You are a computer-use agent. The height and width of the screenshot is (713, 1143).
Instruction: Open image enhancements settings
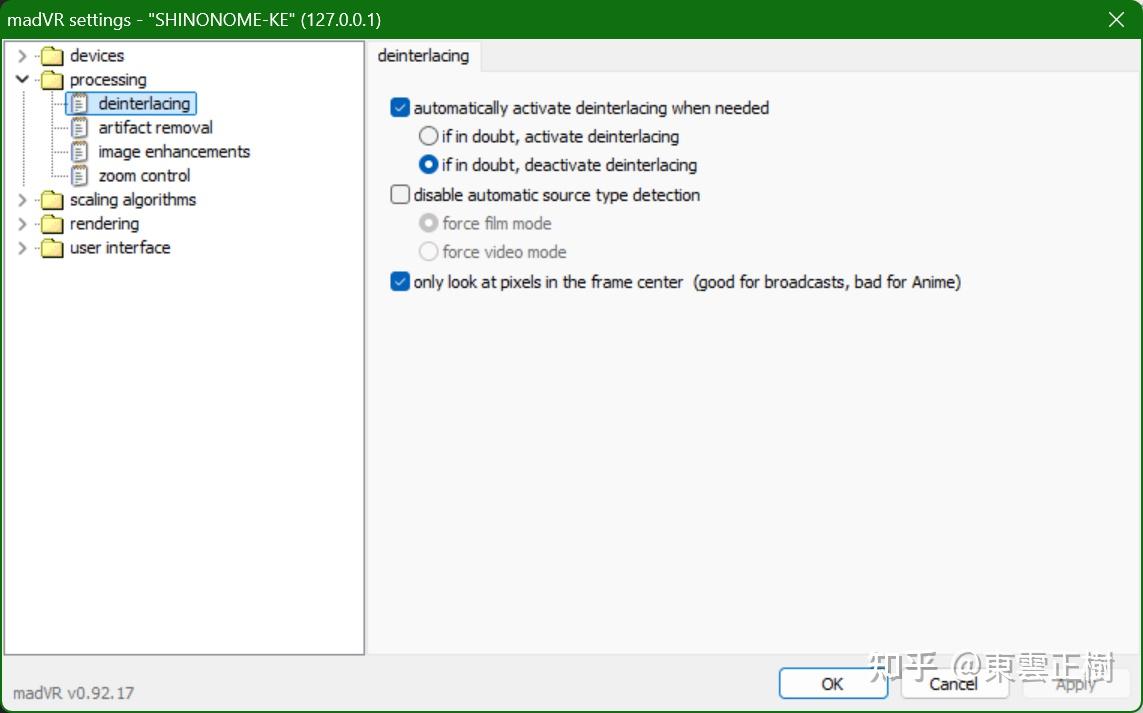point(174,152)
